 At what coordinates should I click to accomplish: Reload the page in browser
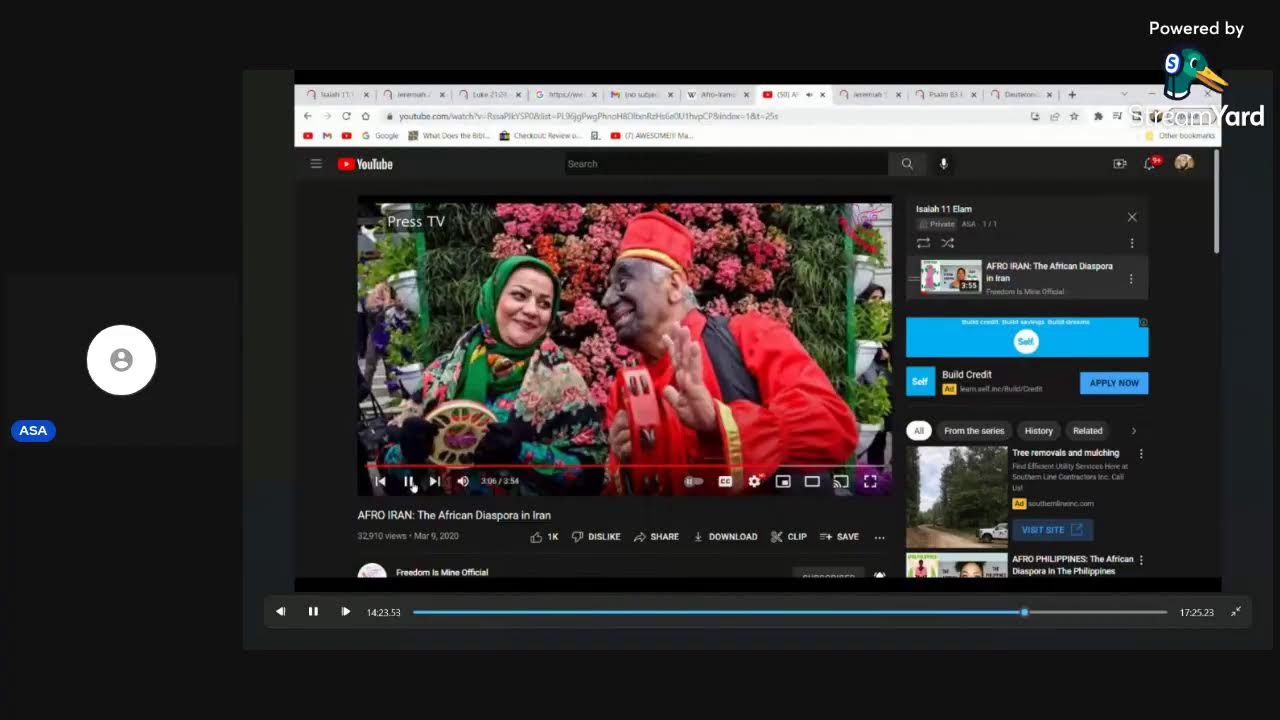tap(346, 116)
